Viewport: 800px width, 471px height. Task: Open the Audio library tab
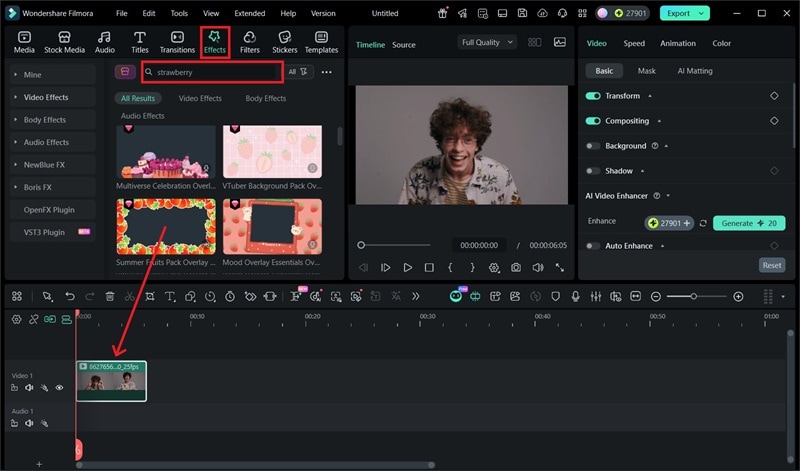(105, 42)
